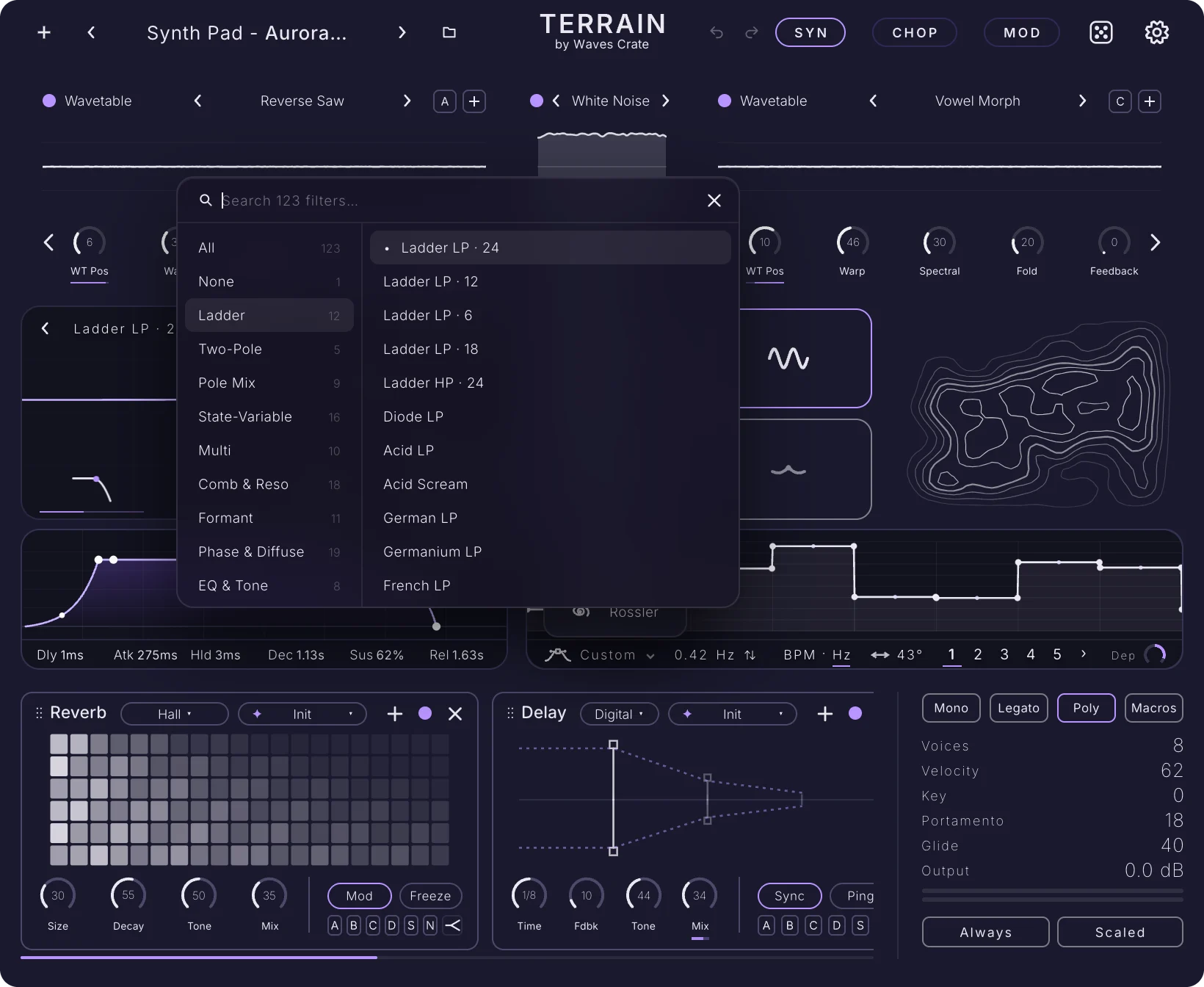Click the Always button
Screen dimensions: 1204x987
985,932
